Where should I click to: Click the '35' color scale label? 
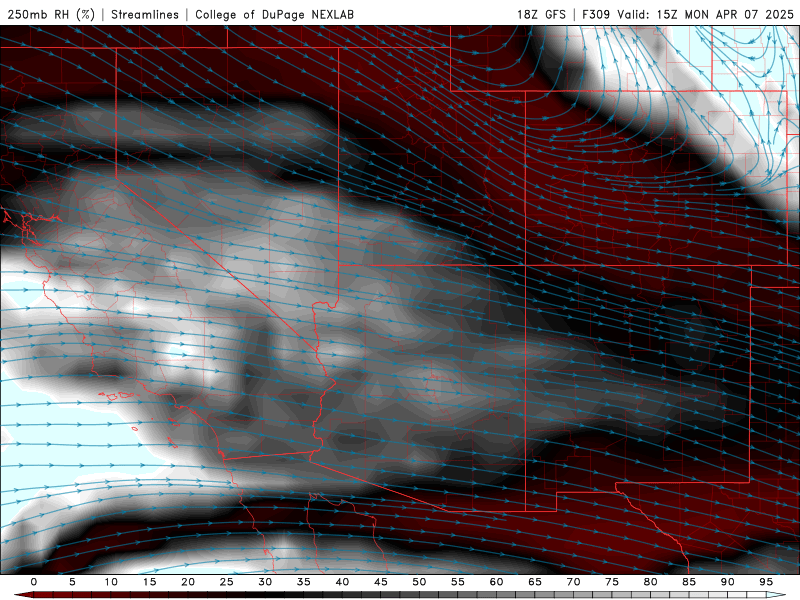click(x=304, y=582)
